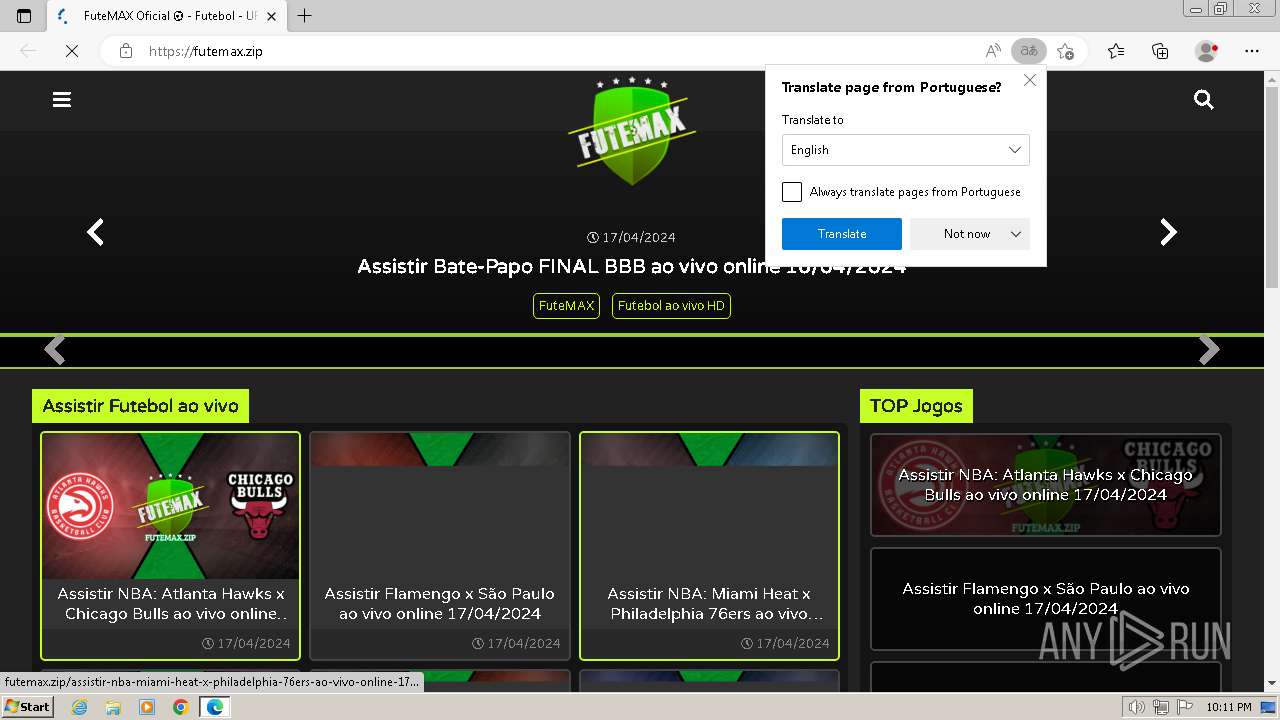Viewport: 1280px width, 720px height.
Task: View site information lock icon
Action: (126, 51)
